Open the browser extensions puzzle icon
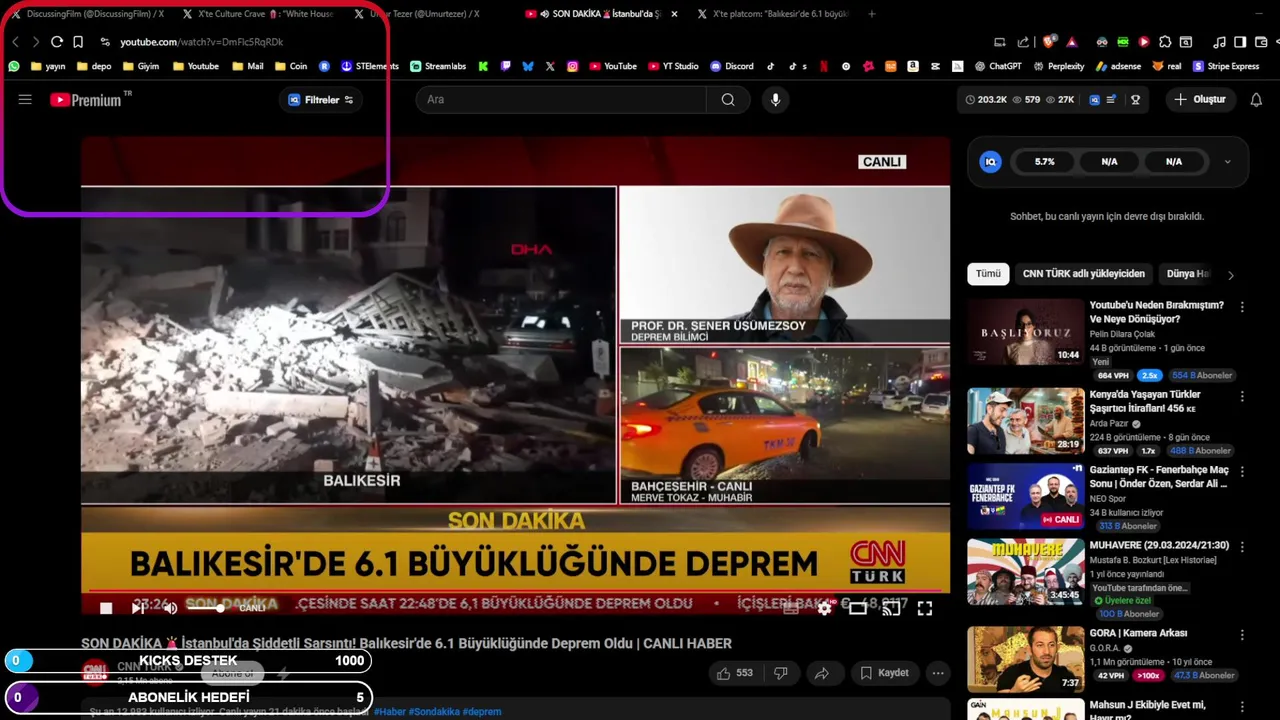This screenshot has width=1280, height=720. [1165, 42]
